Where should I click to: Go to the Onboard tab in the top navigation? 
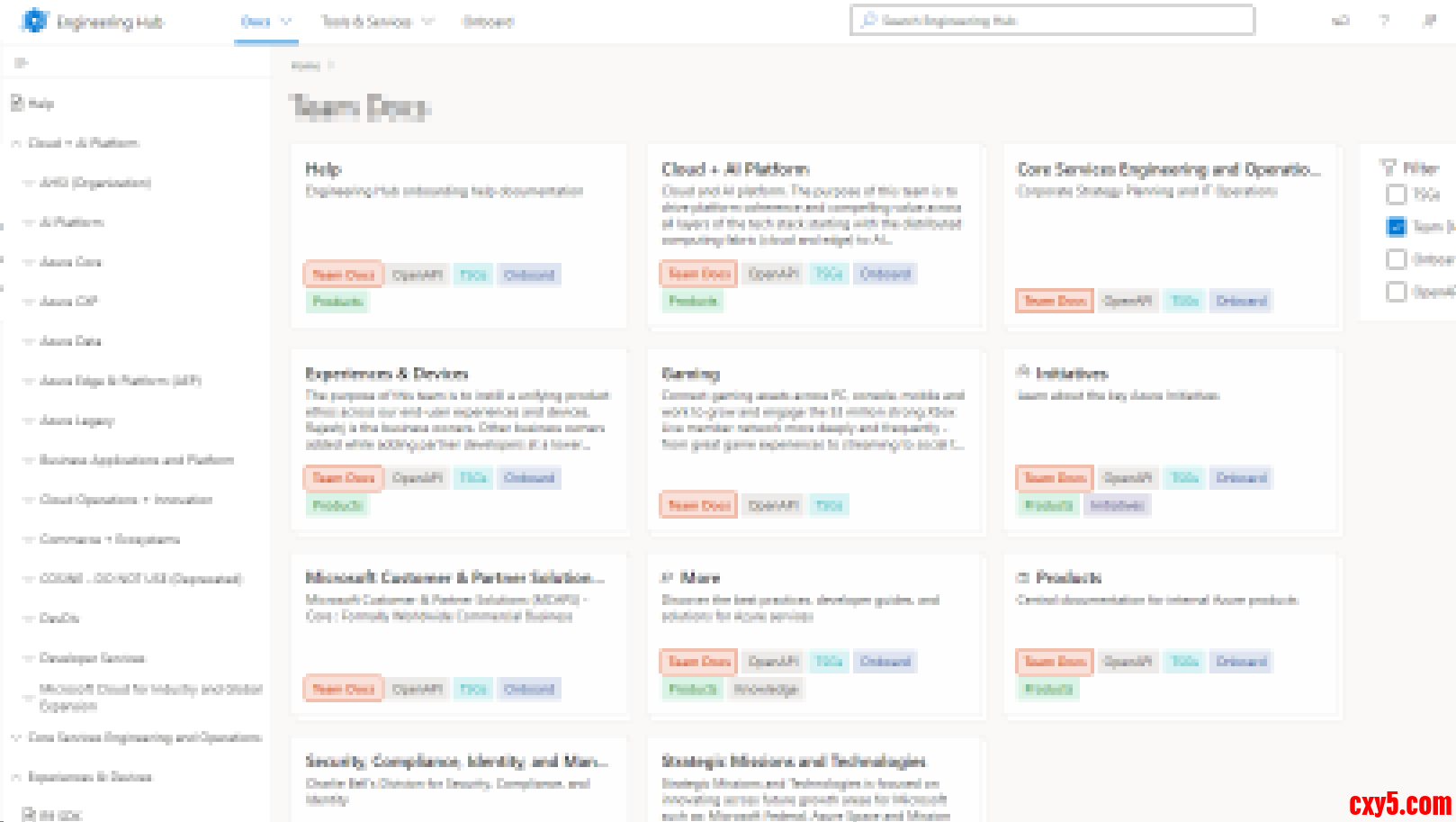coord(488,22)
